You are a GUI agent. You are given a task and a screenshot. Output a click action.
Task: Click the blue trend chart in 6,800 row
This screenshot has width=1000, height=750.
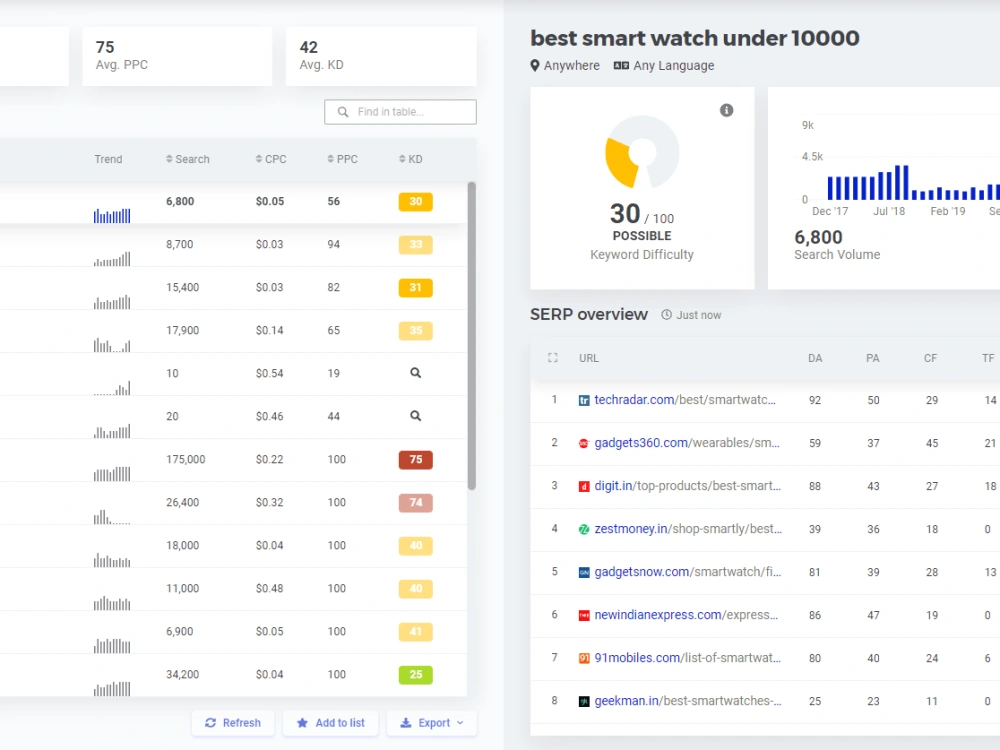tap(112, 216)
